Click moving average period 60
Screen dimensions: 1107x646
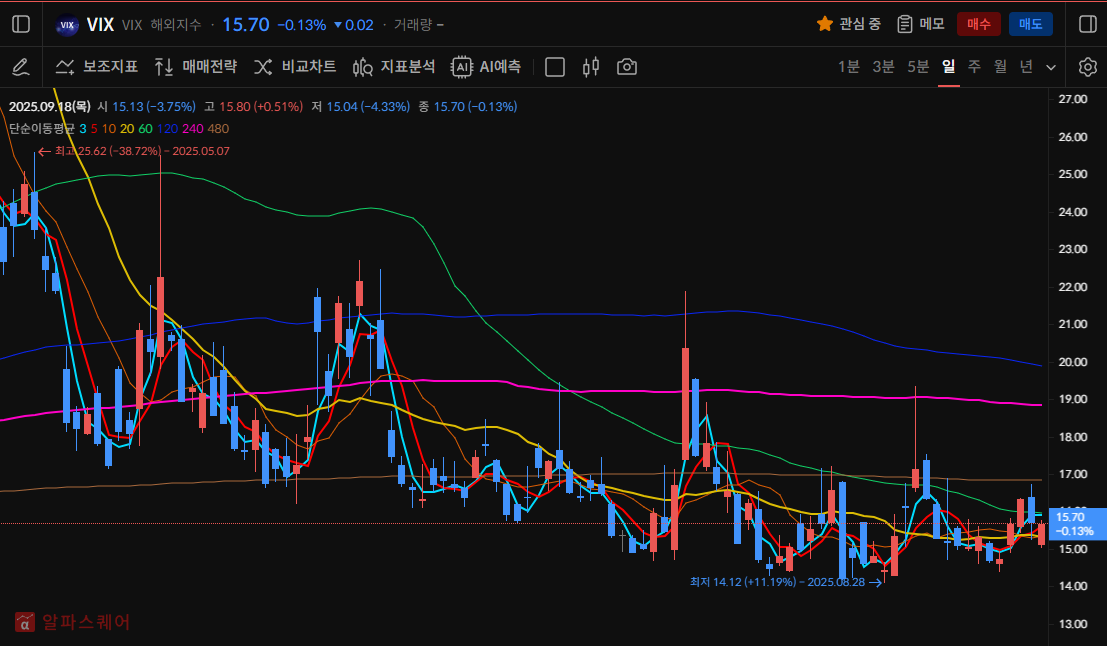coord(145,128)
